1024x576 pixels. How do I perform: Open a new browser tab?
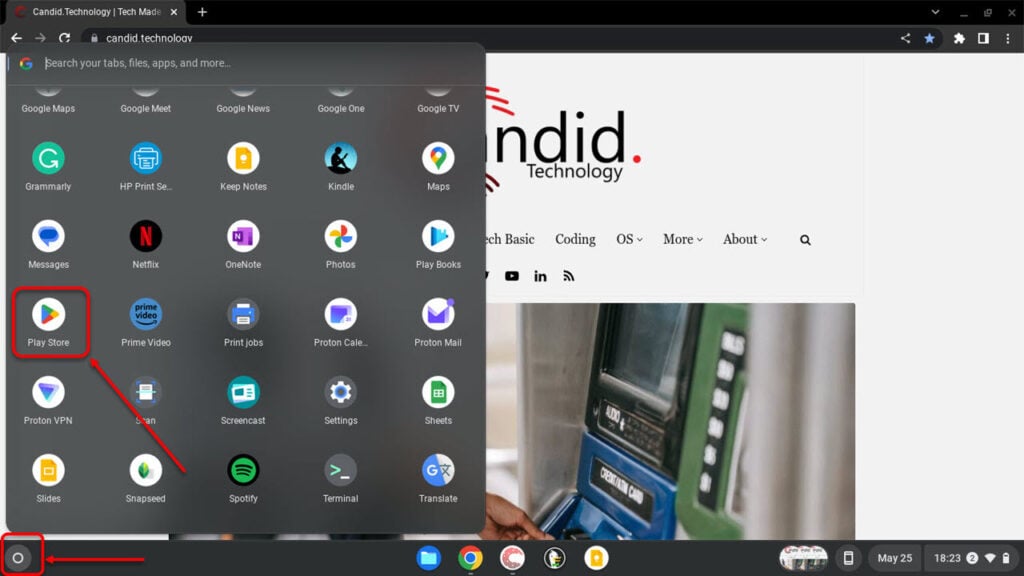coord(202,12)
